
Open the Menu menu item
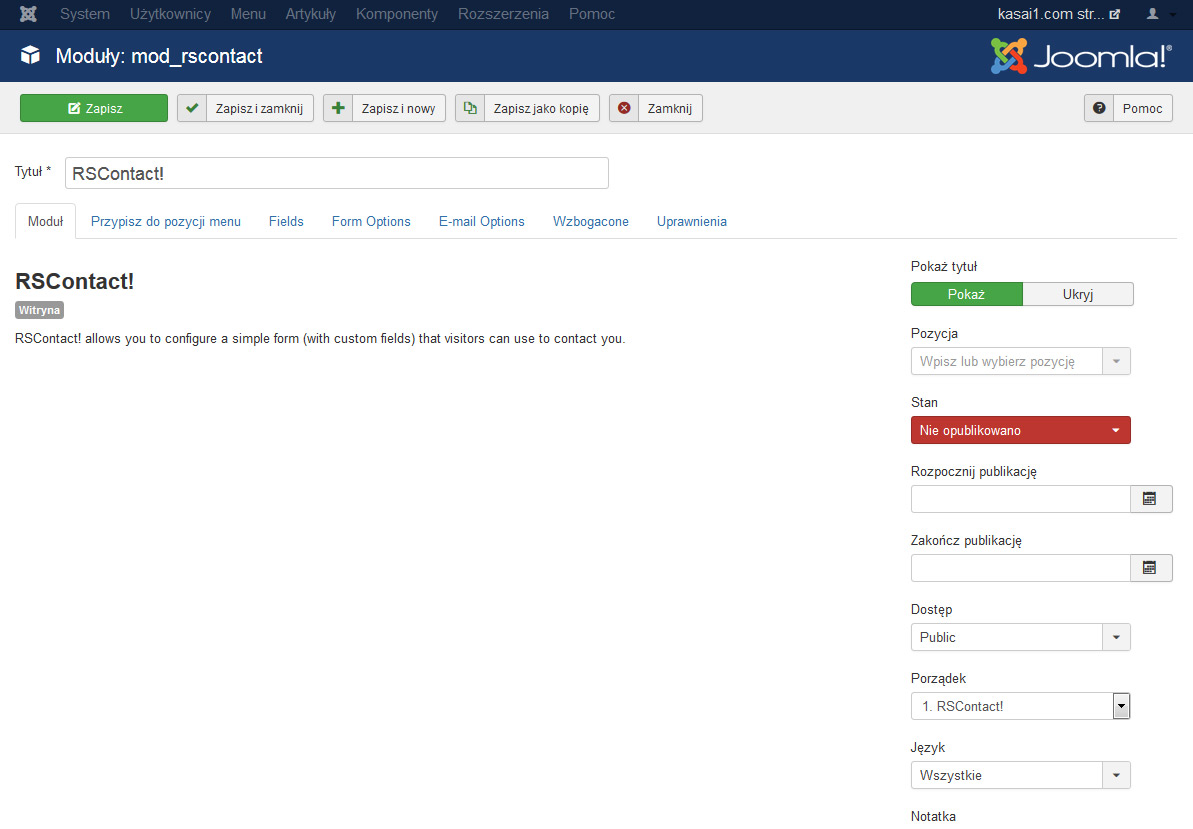point(248,14)
